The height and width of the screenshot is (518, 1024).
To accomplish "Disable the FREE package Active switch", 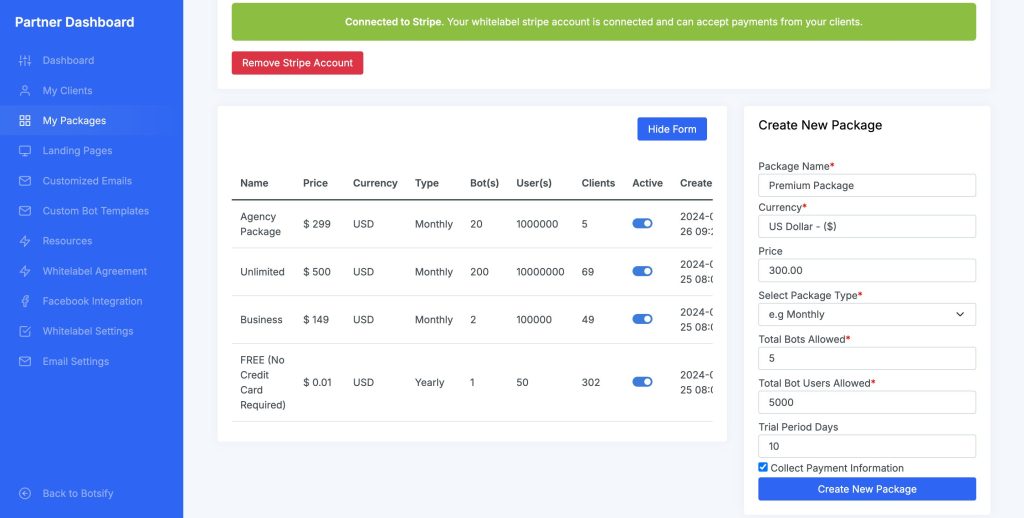I will [642, 382].
